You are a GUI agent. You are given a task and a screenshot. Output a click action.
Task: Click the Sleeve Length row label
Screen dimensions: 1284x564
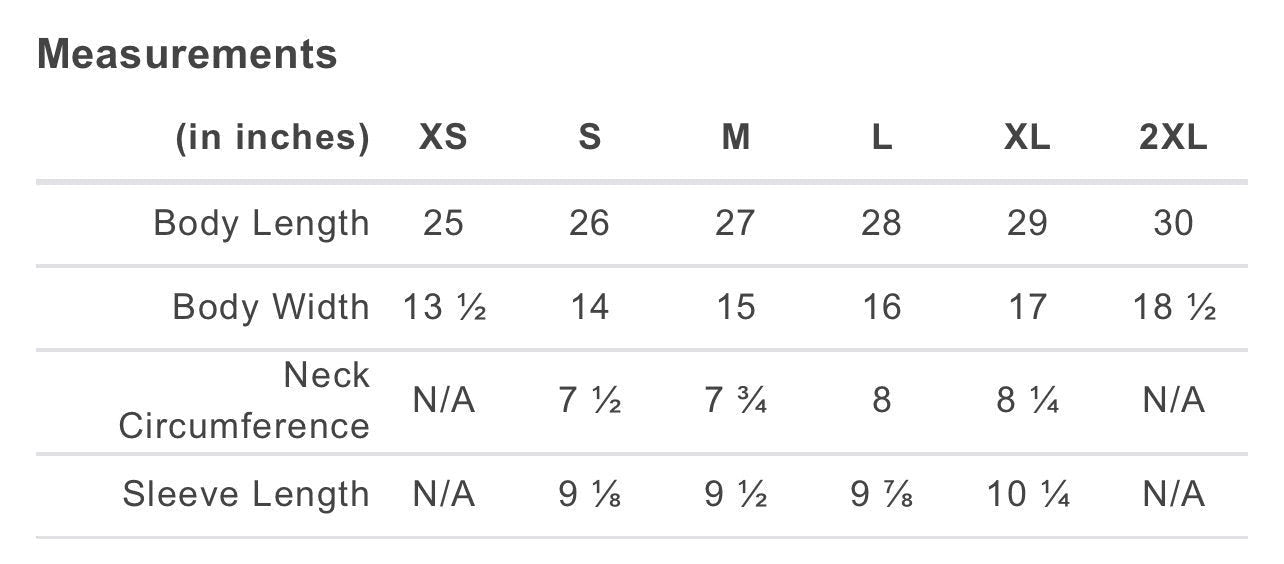coord(246,494)
